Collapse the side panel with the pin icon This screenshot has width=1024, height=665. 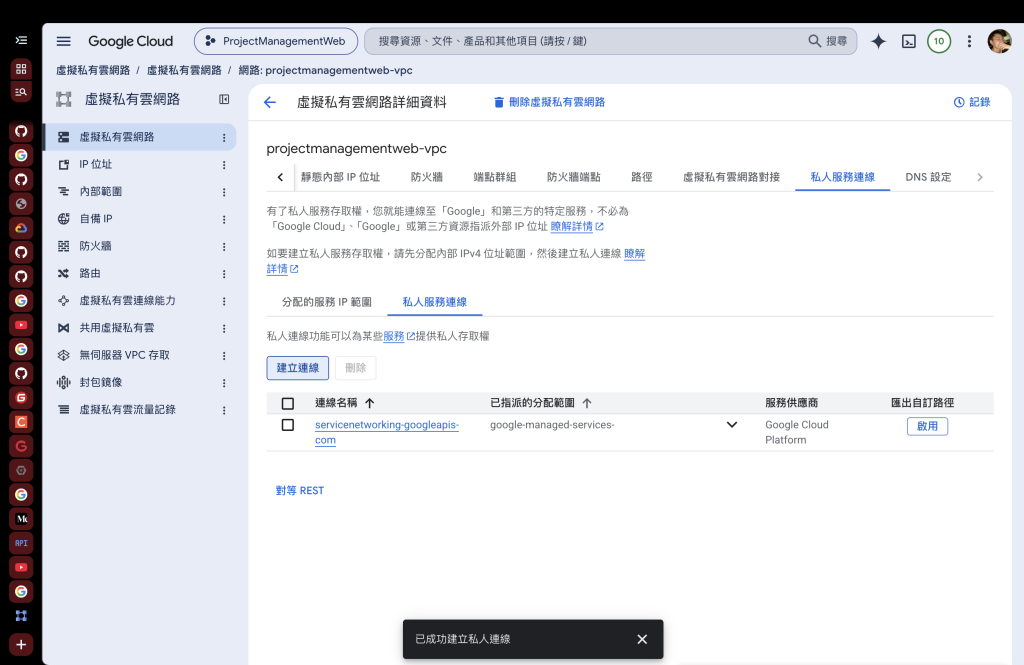click(x=224, y=99)
